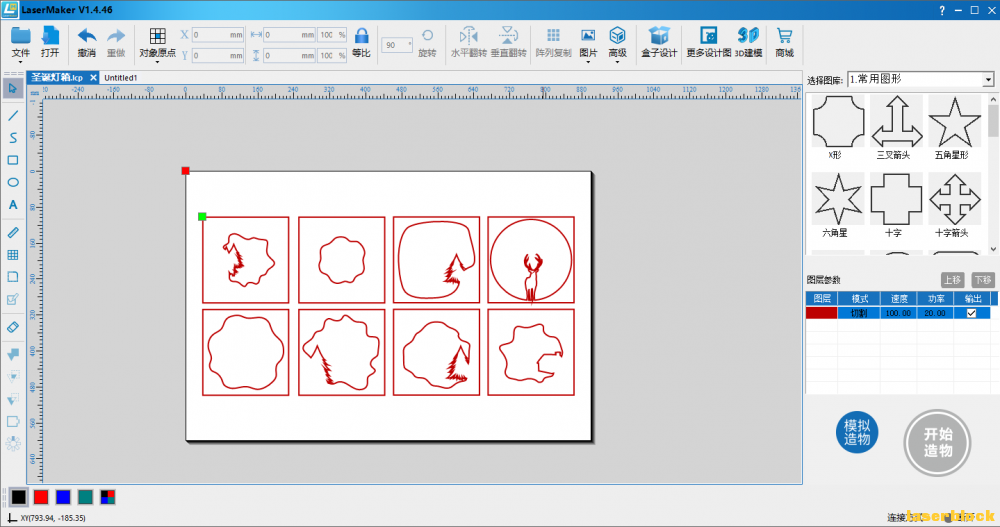Pick the 五角星形 star thumbnail
This screenshot has height=527, width=1000.
click(x=955, y=122)
